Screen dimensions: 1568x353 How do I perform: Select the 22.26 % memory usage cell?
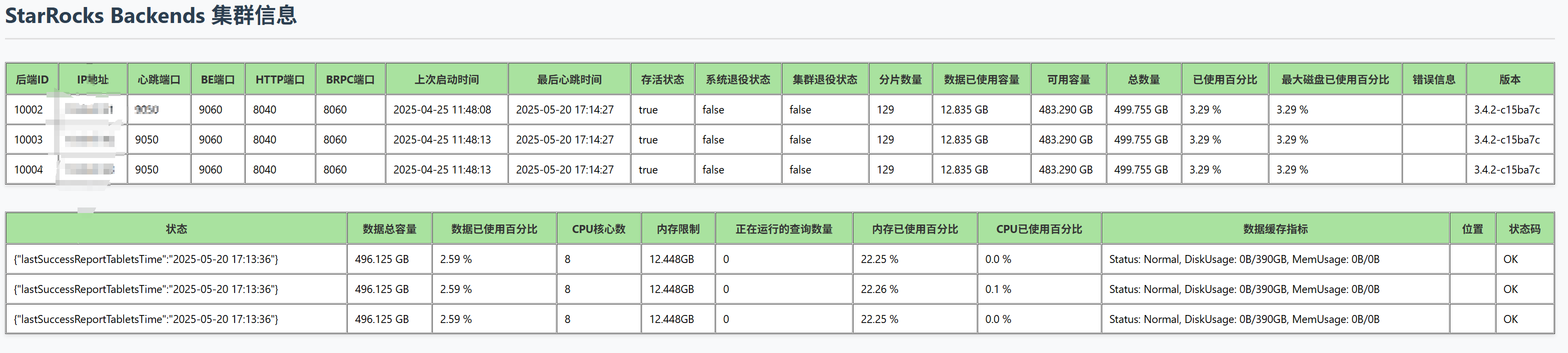(x=880, y=289)
